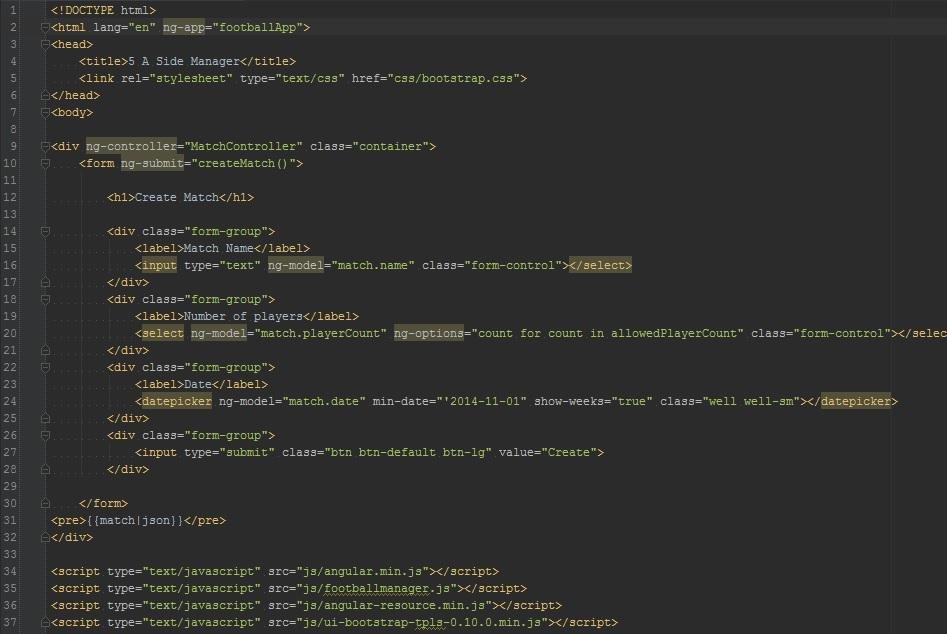Viewport: 947px width, 634px height.
Task: Click line number 20 in the gutter
Action: pyautogui.click(x=10, y=333)
